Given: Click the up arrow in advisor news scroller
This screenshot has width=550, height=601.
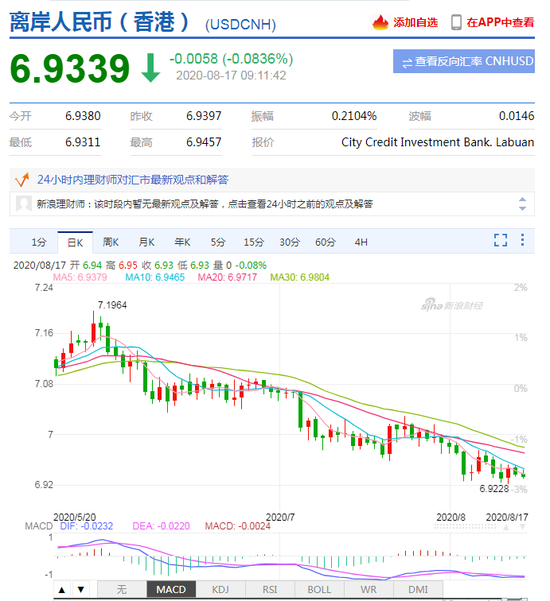Looking at the screenshot, I should [x=522, y=199].
